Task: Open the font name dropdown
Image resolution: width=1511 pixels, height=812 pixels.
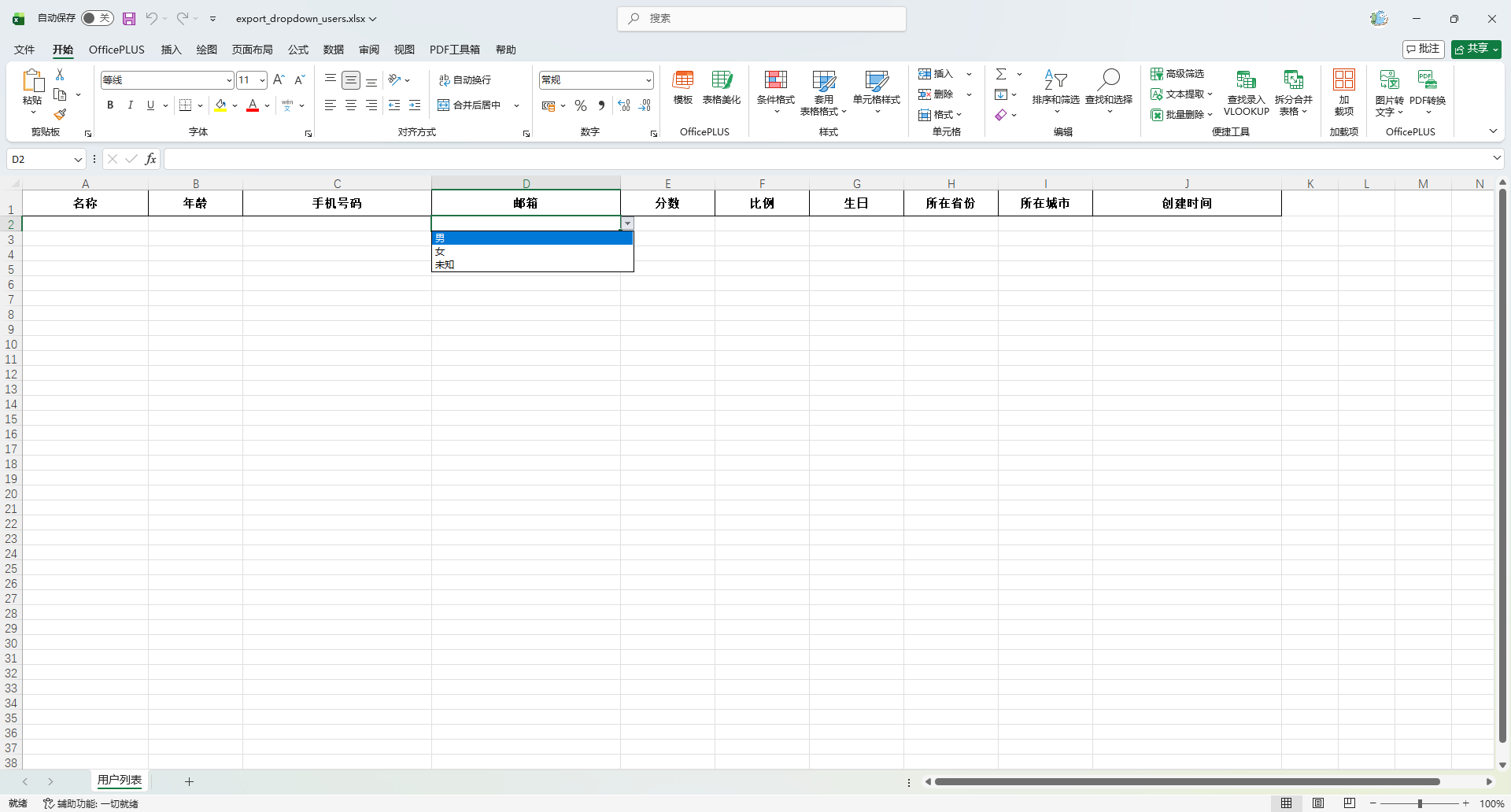Action: tap(229, 80)
